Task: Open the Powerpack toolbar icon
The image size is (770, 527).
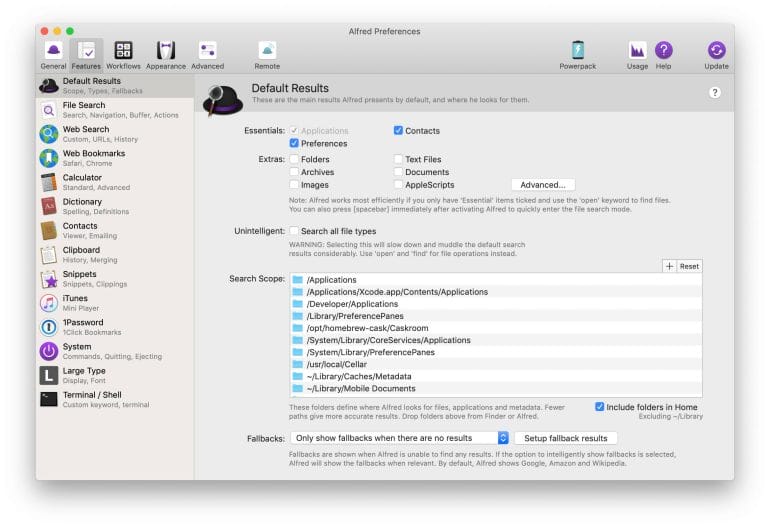Action: tap(578, 50)
